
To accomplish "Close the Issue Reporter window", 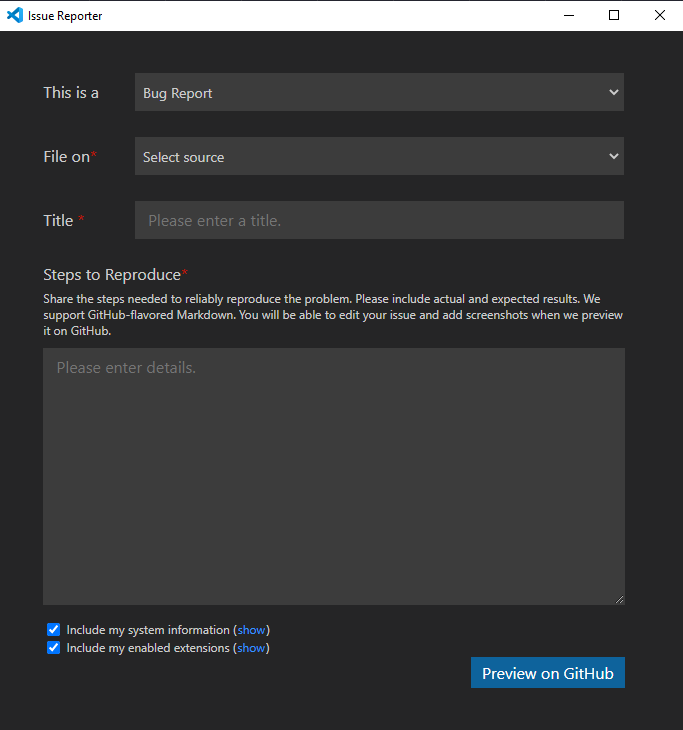I will click(x=660, y=15).
